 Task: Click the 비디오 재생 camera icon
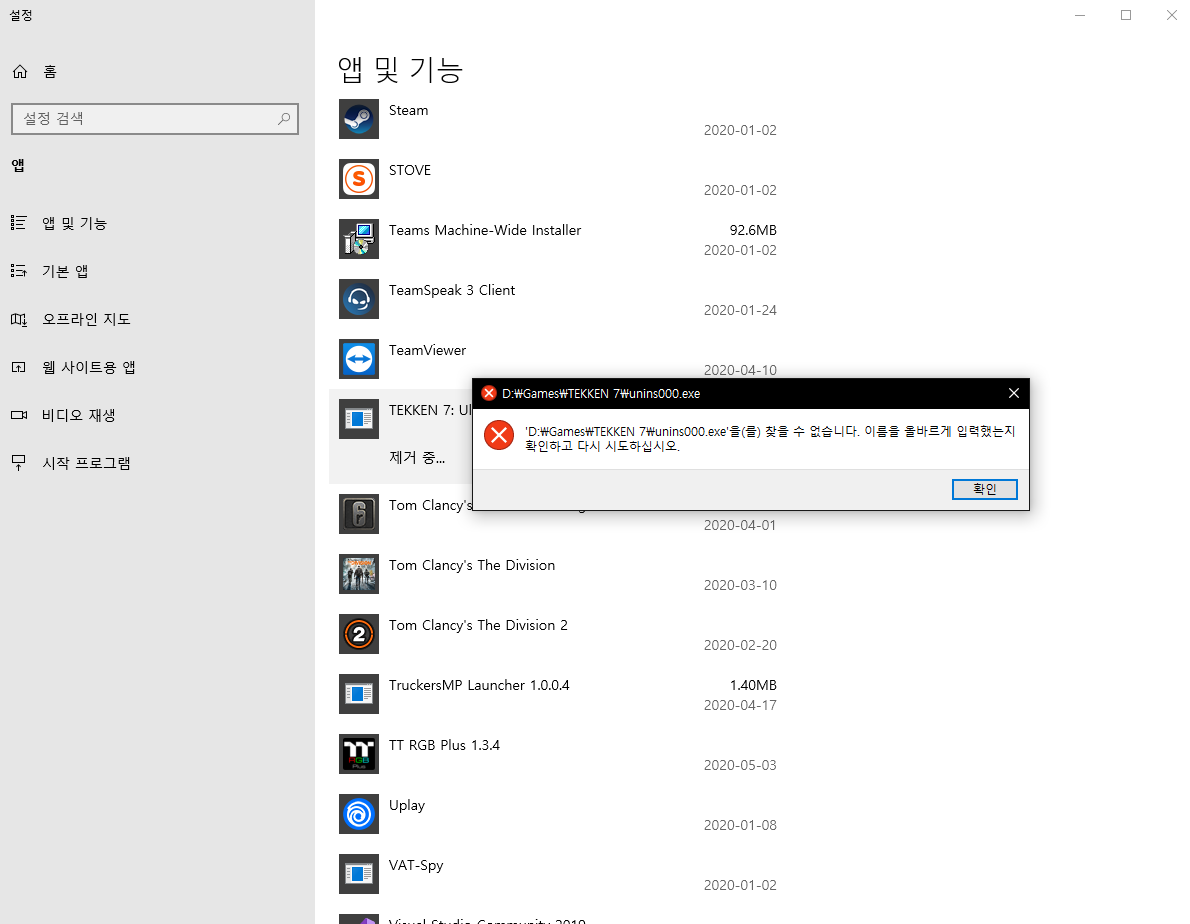click(x=19, y=415)
